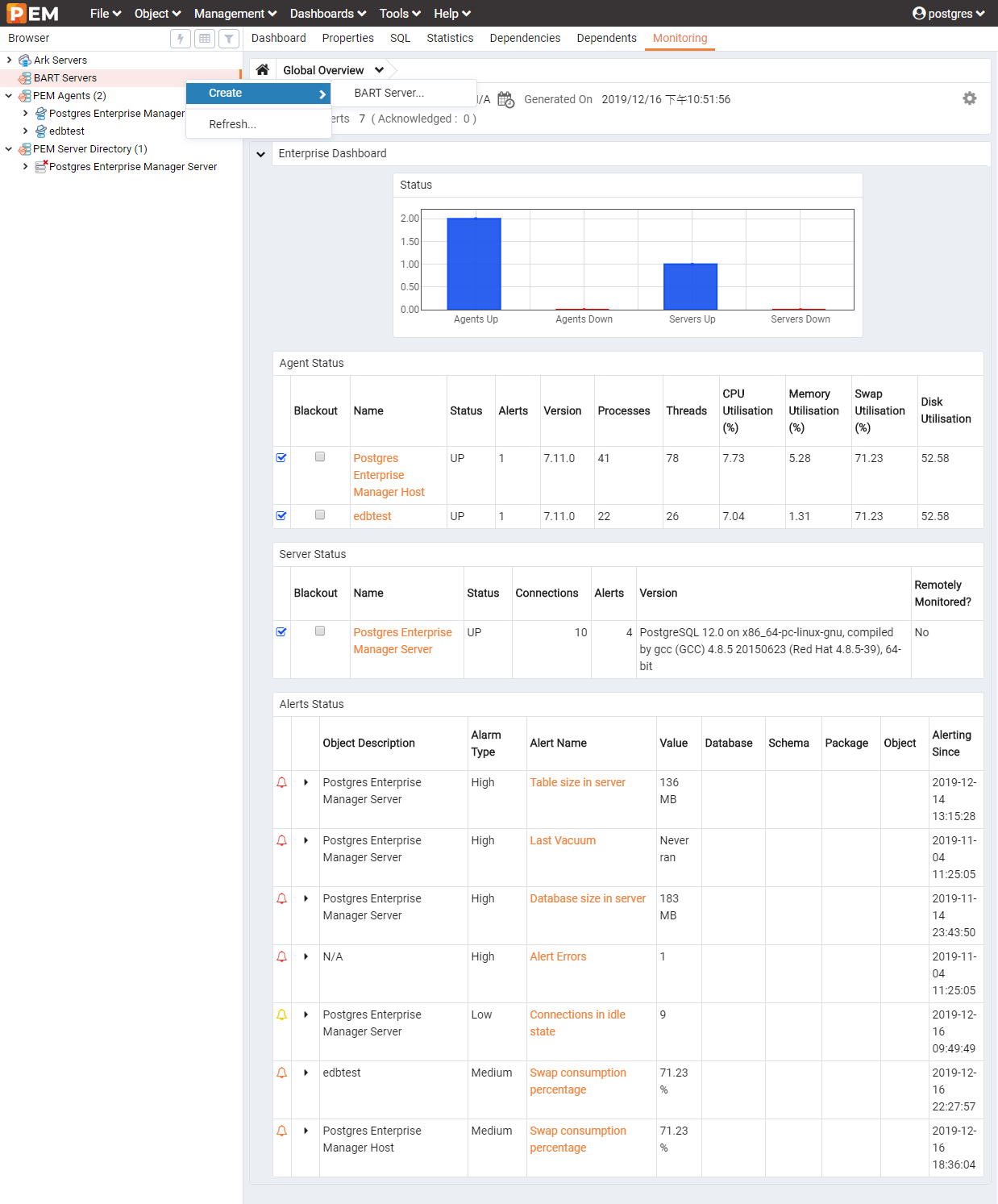
Task: Click the Filtered Rows funnel icon in Browser
Action: point(229,38)
